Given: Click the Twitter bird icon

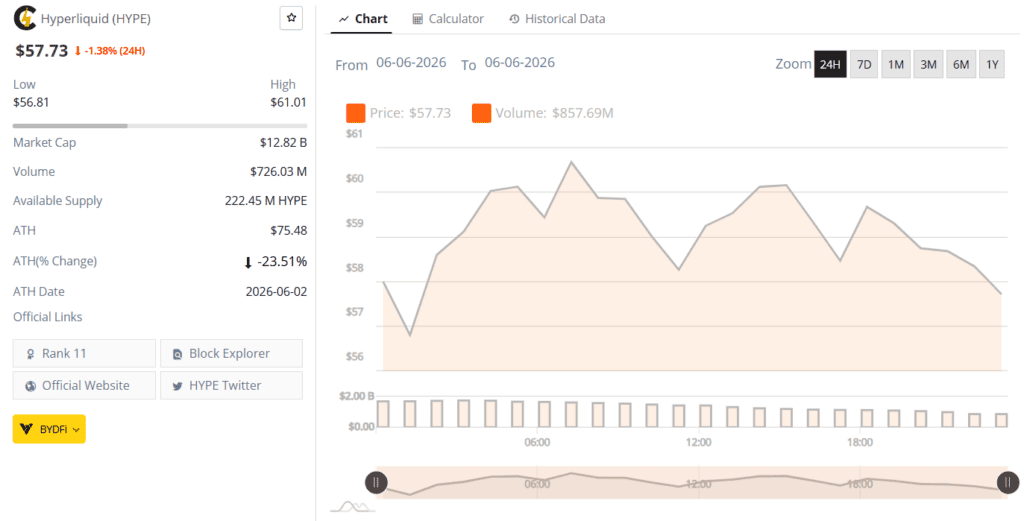Looking at the screenshot, I should pyautogui.click(x=177, y=386).
